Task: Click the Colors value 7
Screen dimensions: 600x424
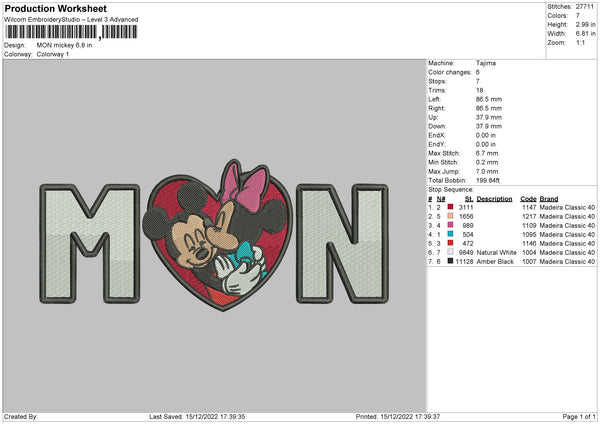Action: tap(578, 16)
